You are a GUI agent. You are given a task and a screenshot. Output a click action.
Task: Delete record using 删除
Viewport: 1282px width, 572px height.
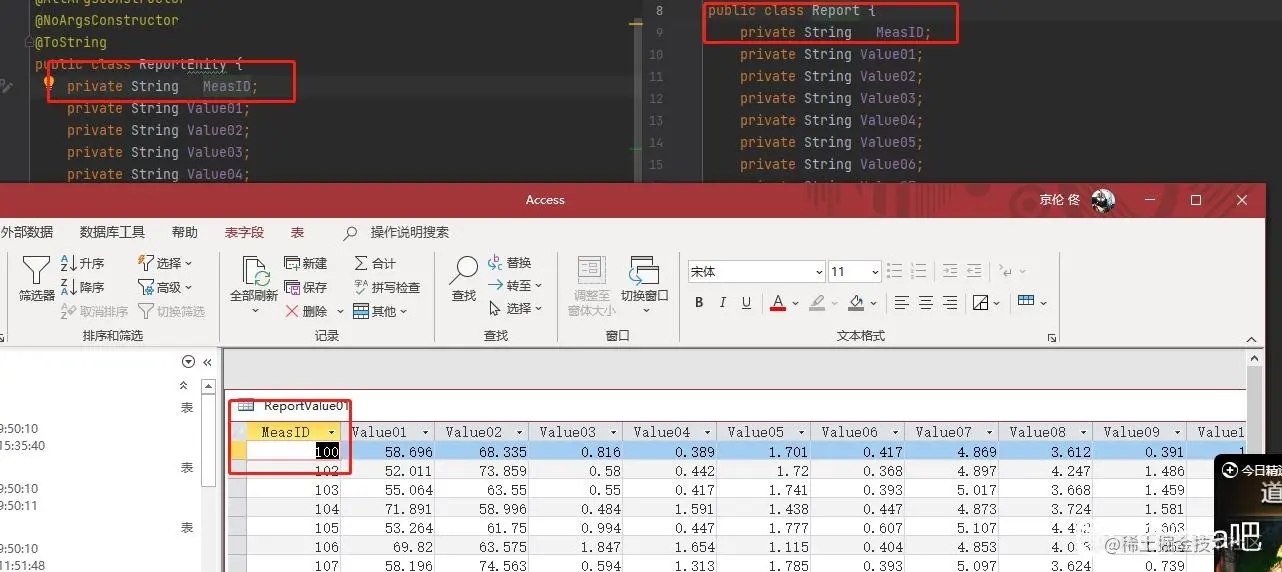coord(306,311)
